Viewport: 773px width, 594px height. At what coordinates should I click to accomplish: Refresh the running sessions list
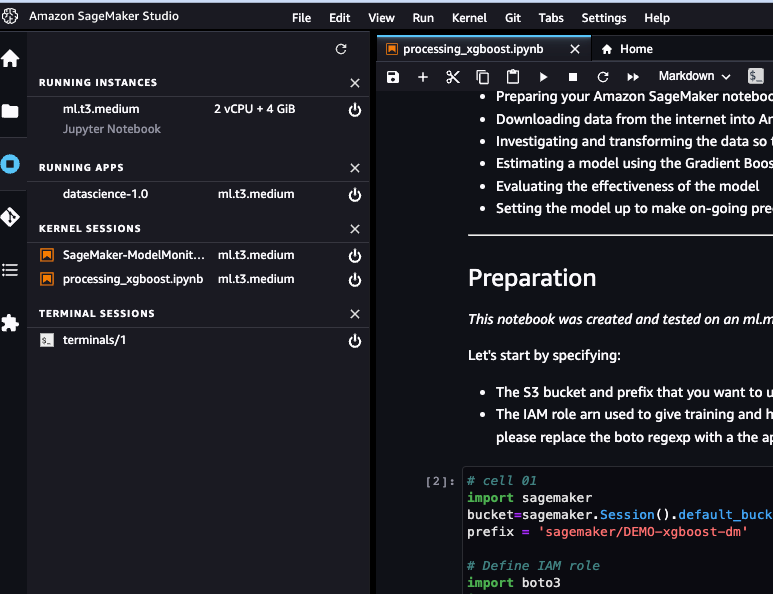[x=341, y=49]
